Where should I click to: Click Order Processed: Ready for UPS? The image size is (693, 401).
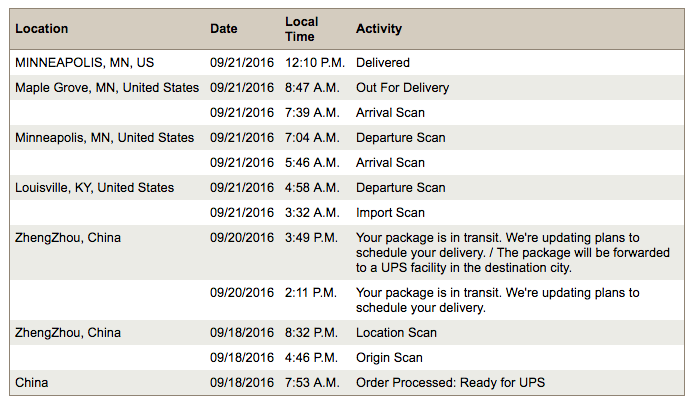coord(450,382)
